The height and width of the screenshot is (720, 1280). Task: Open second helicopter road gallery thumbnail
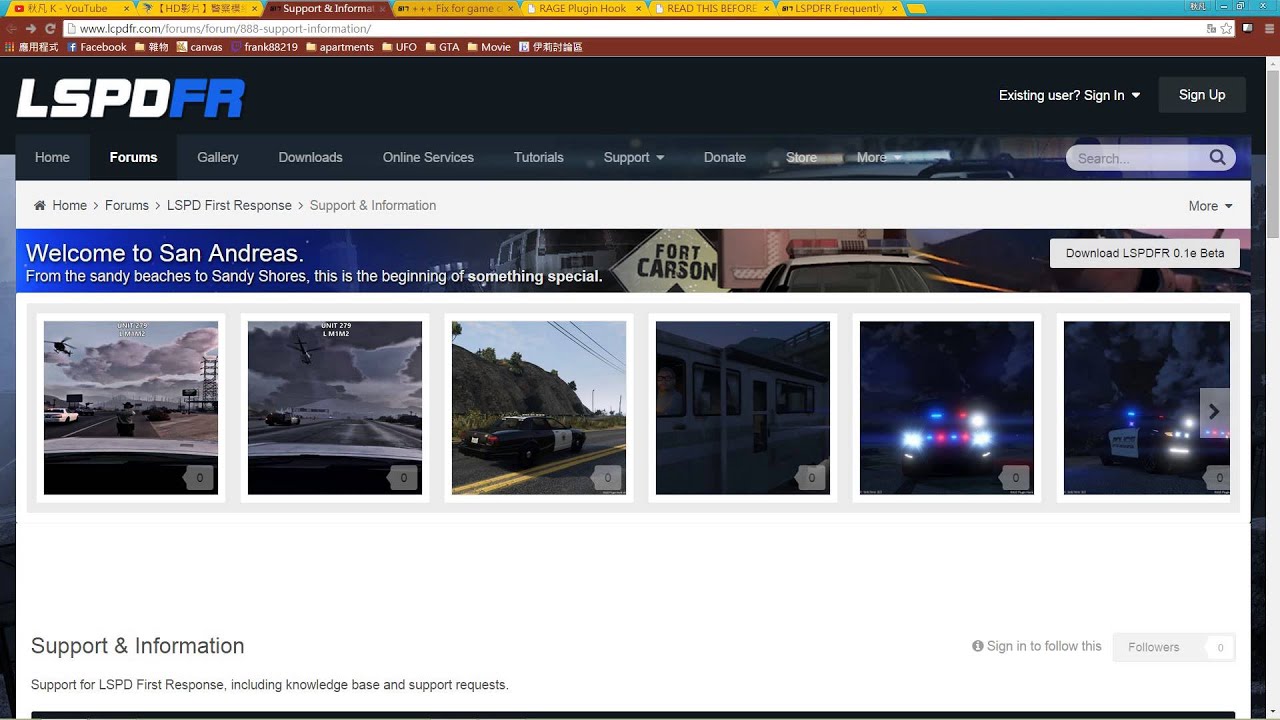pyautogui.click(x=335, y=408)
